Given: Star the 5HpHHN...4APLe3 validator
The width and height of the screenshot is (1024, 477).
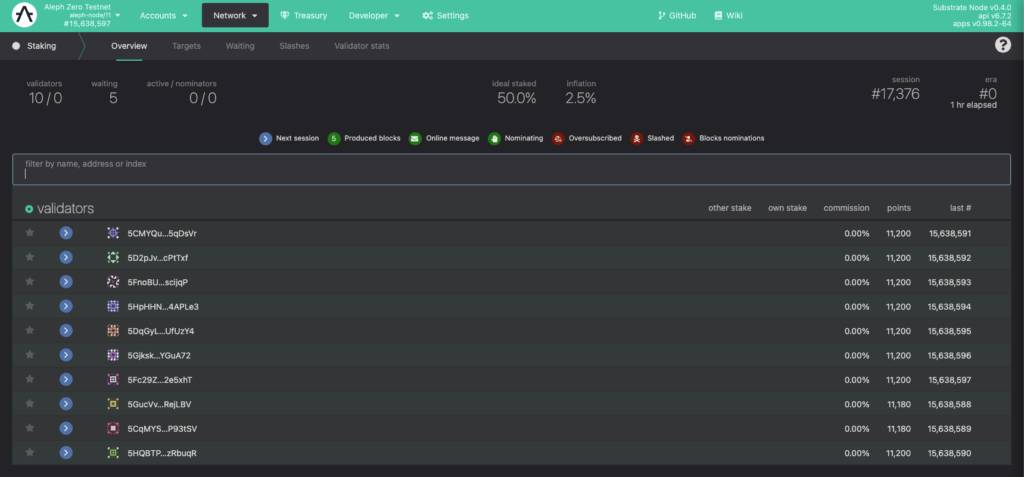Looking at the screenshot, I should coord(29,306).
